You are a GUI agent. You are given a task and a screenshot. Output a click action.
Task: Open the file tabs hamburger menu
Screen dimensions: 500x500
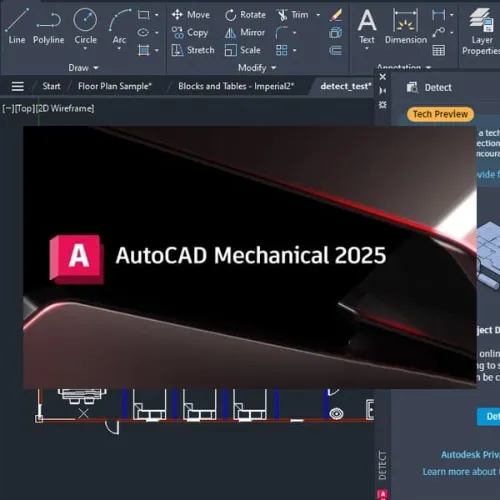click(17, 86)
